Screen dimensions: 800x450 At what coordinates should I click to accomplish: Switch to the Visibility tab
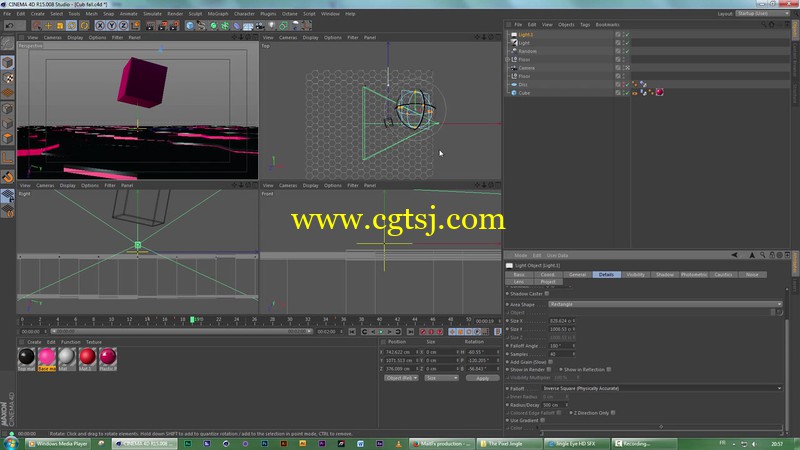pos(635,274)
